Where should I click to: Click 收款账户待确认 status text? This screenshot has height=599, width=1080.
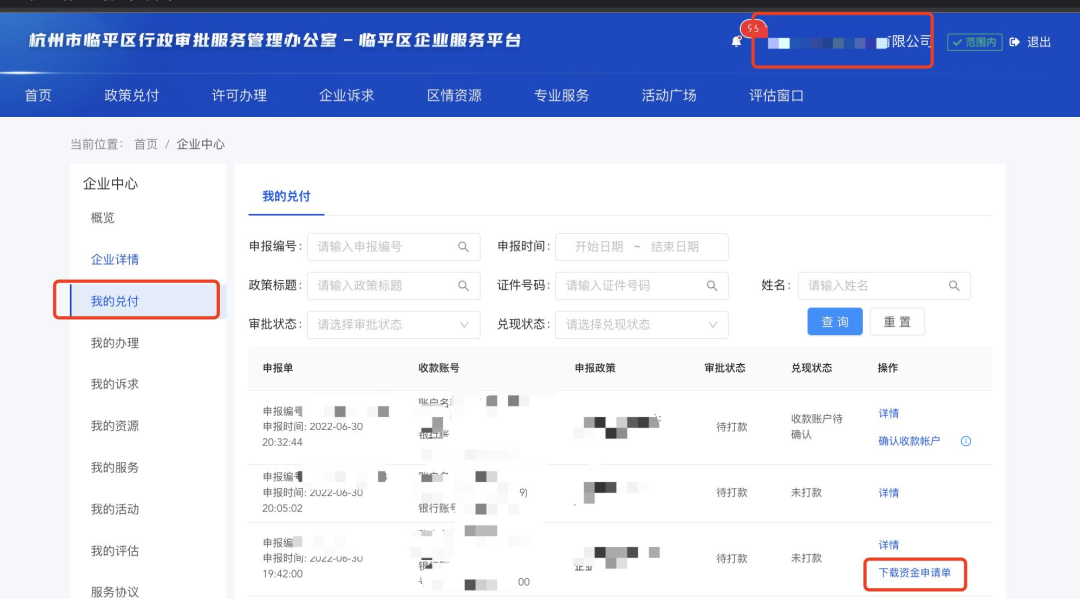(x=816, y=426)
